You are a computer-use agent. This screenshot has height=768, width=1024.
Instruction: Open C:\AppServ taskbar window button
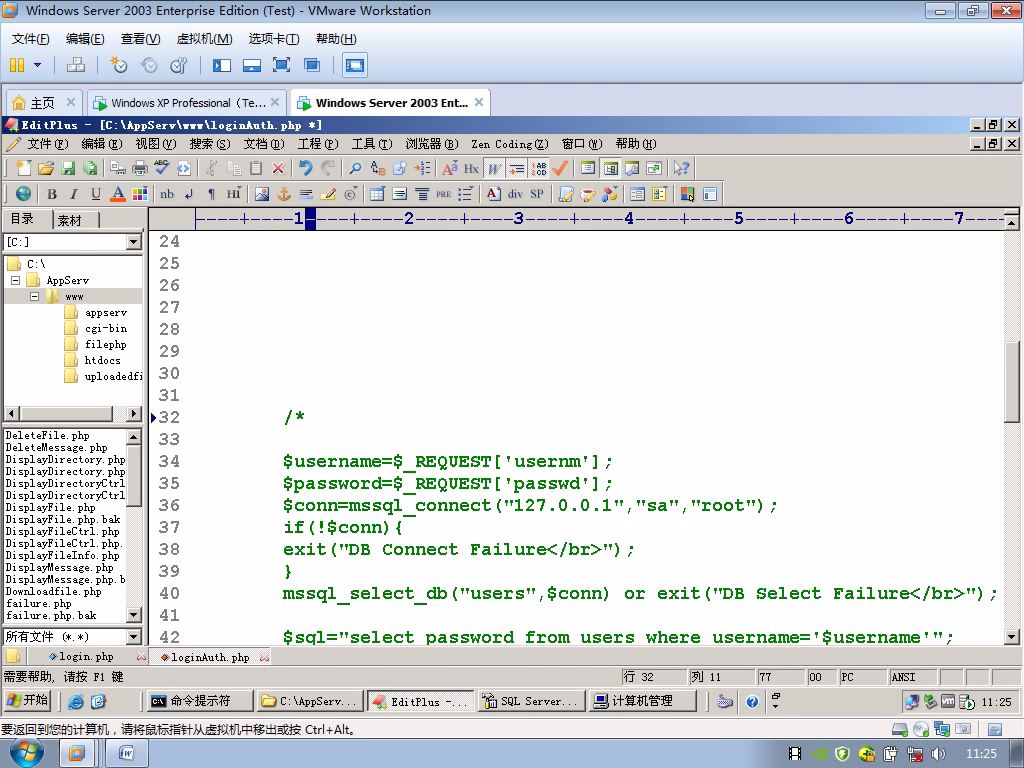(310, 701)
